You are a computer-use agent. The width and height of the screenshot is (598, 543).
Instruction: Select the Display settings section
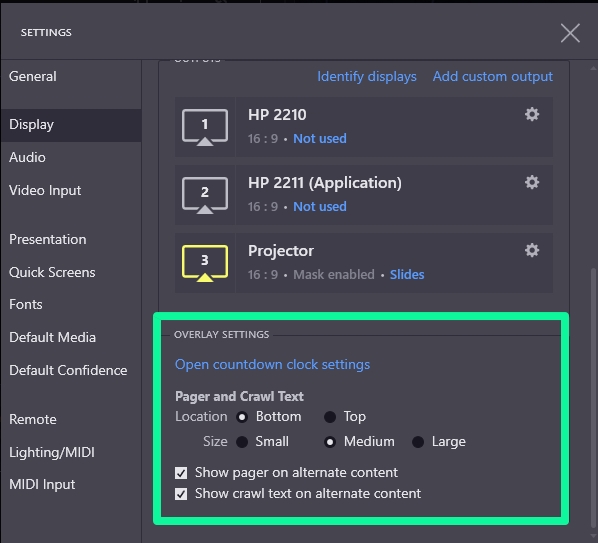pos(71,125)
